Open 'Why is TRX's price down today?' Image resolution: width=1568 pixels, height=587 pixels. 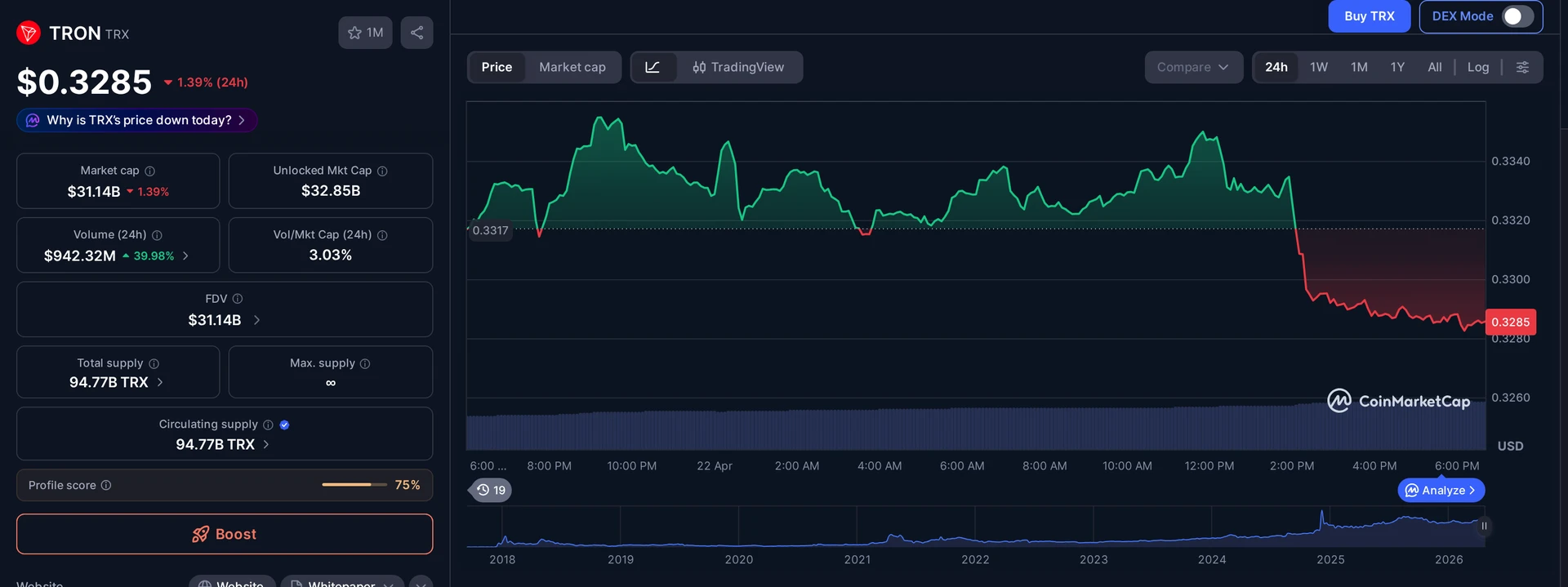(137, 120)
